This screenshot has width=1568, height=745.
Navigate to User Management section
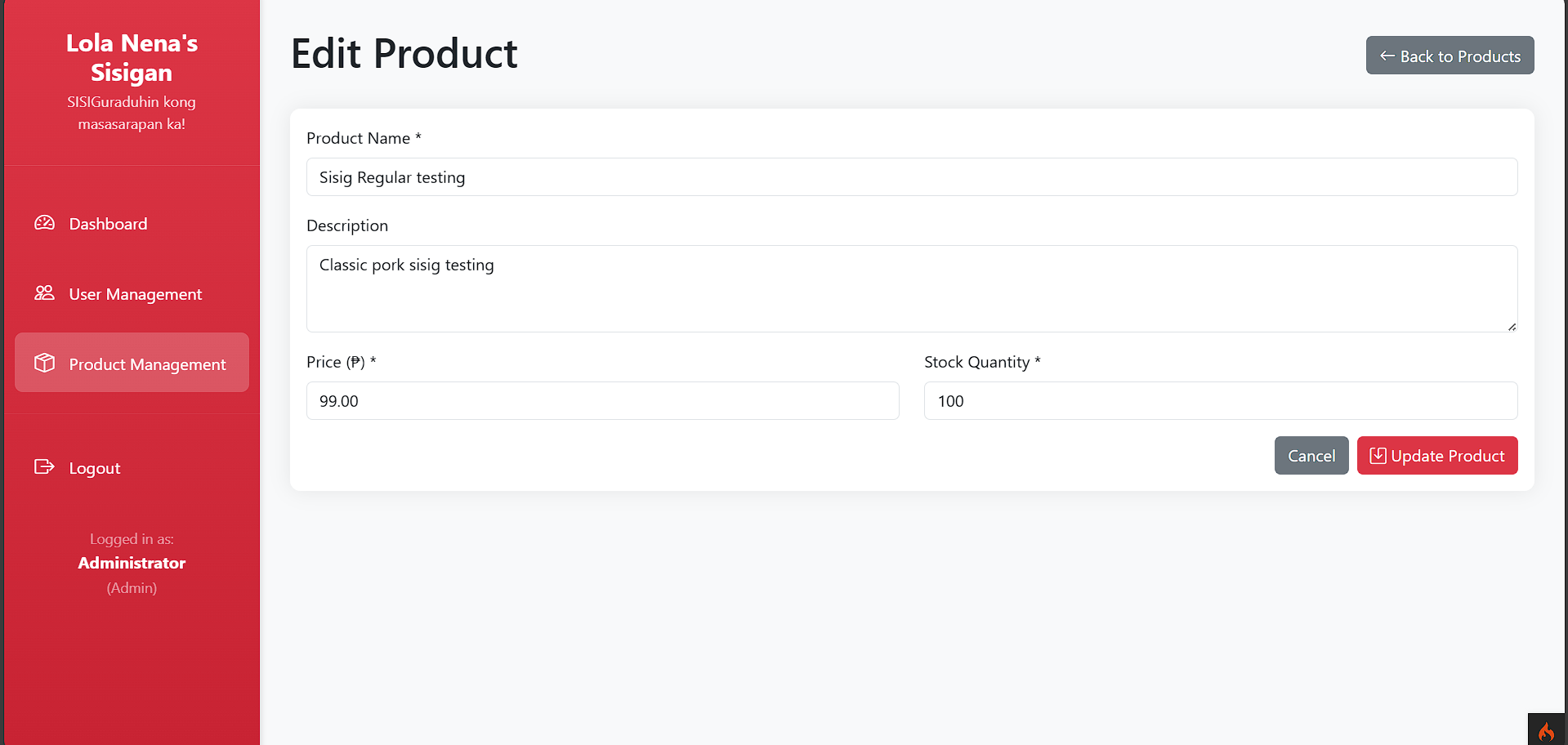click(135, 293)
